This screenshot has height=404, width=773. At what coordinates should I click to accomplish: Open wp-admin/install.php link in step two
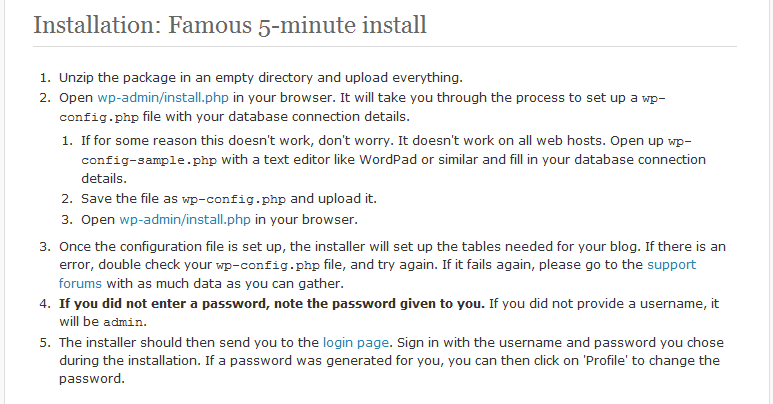pyautogui.click(x=163, y=98)
